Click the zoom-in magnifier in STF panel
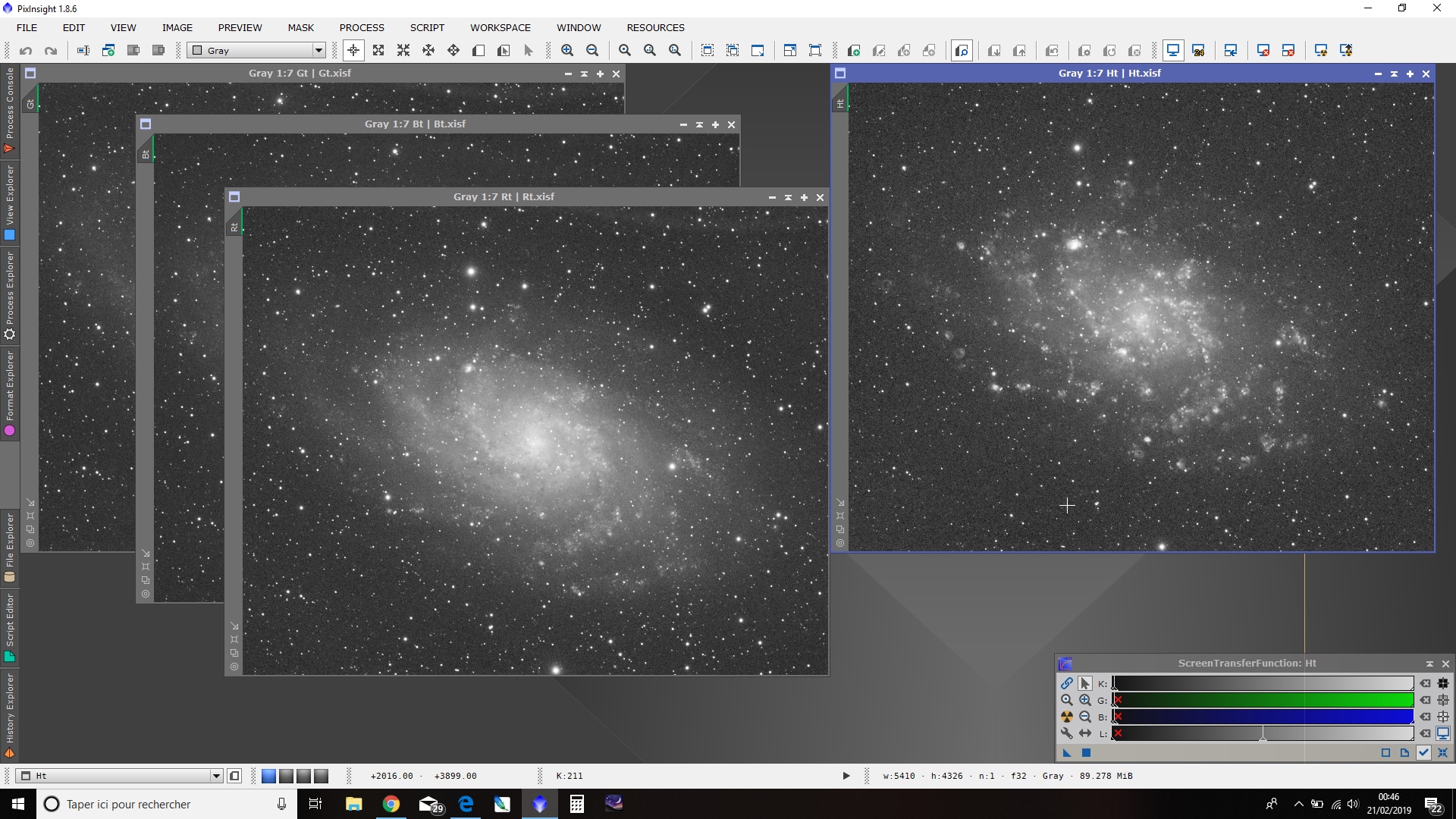Image resolution: width=1456 pixels, height=819 pixels. [x=1085, y=700]
